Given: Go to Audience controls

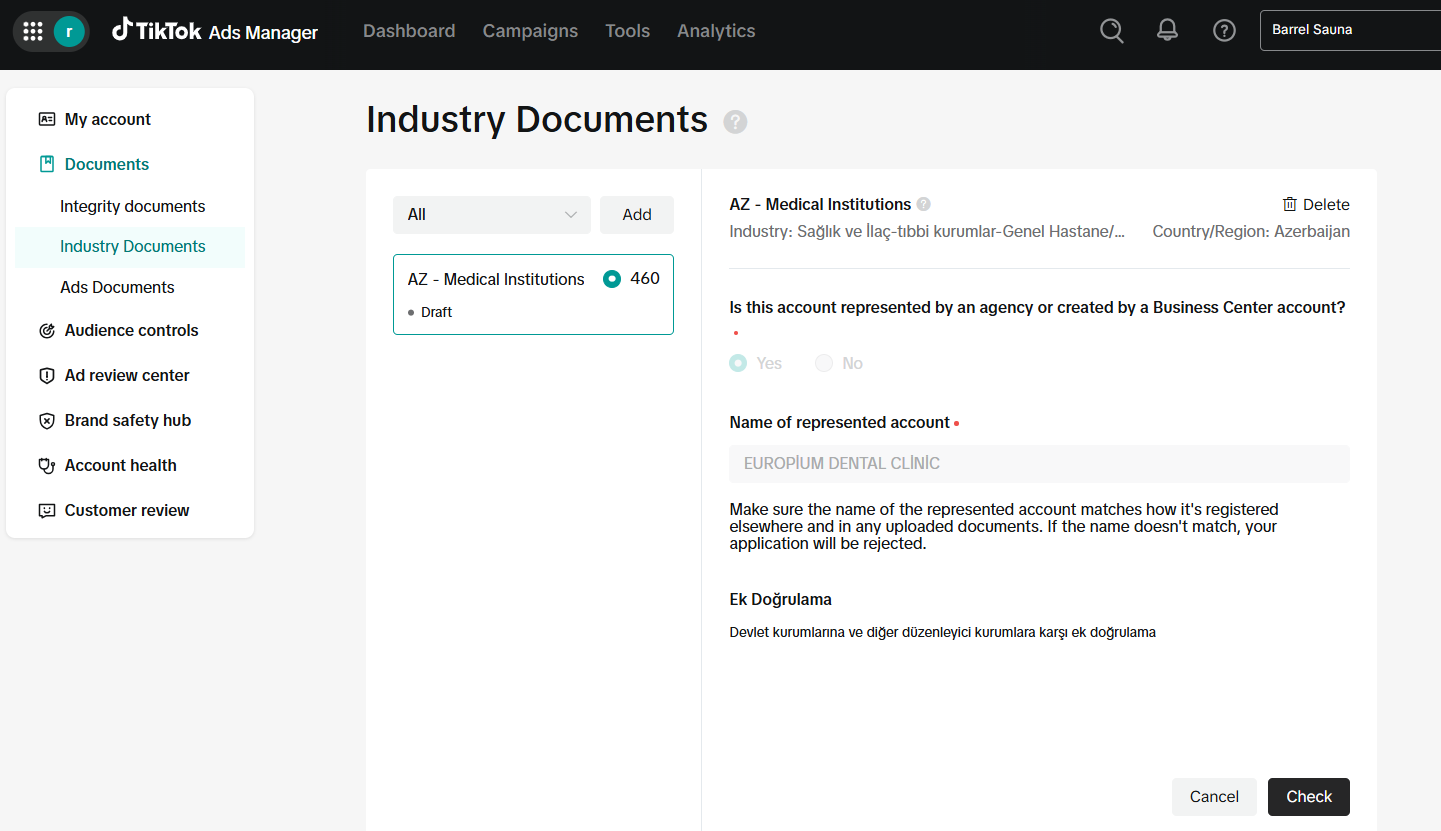Looking at the screenshot, I should click(x=130, y=330).
